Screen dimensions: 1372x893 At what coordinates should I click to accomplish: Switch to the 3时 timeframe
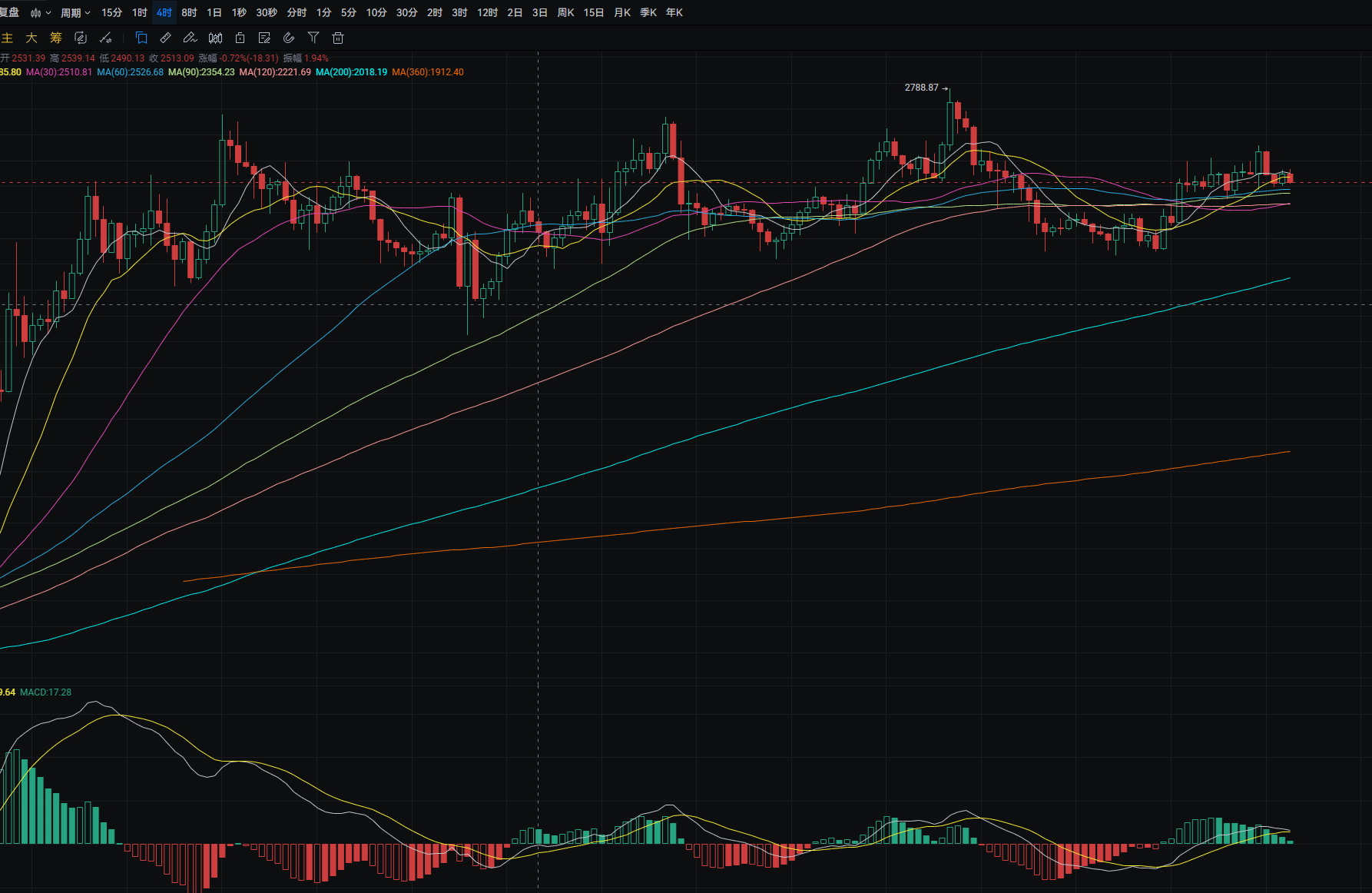pos(459,13)
